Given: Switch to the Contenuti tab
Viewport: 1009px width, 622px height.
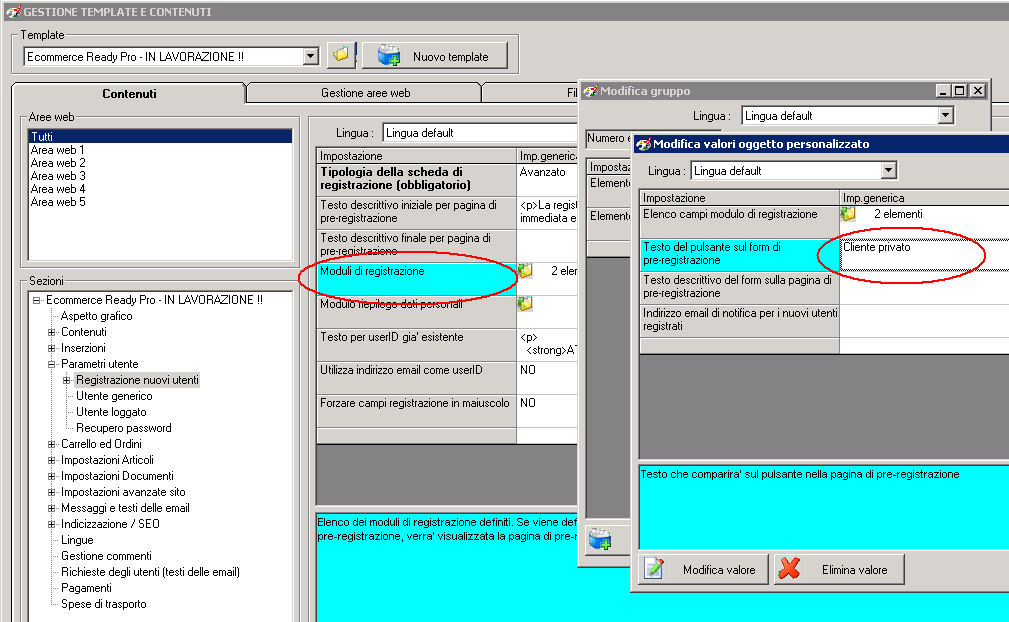Looking at the screenshot, I should 129,93.
